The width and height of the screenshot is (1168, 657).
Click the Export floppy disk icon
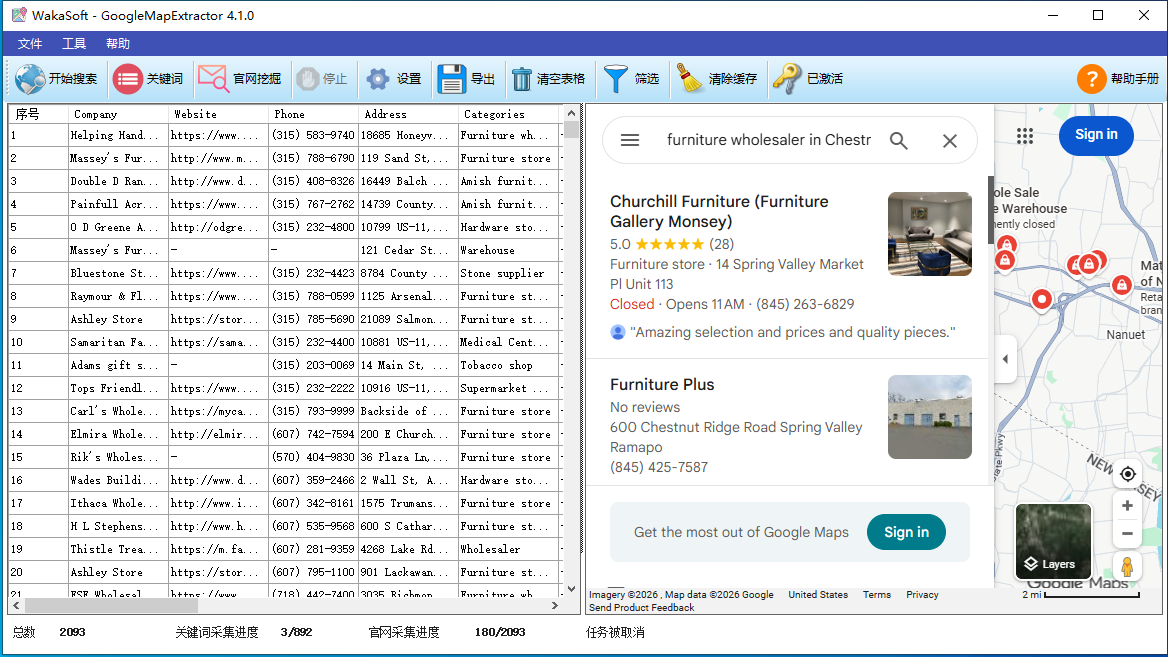(x=452, y=79)
